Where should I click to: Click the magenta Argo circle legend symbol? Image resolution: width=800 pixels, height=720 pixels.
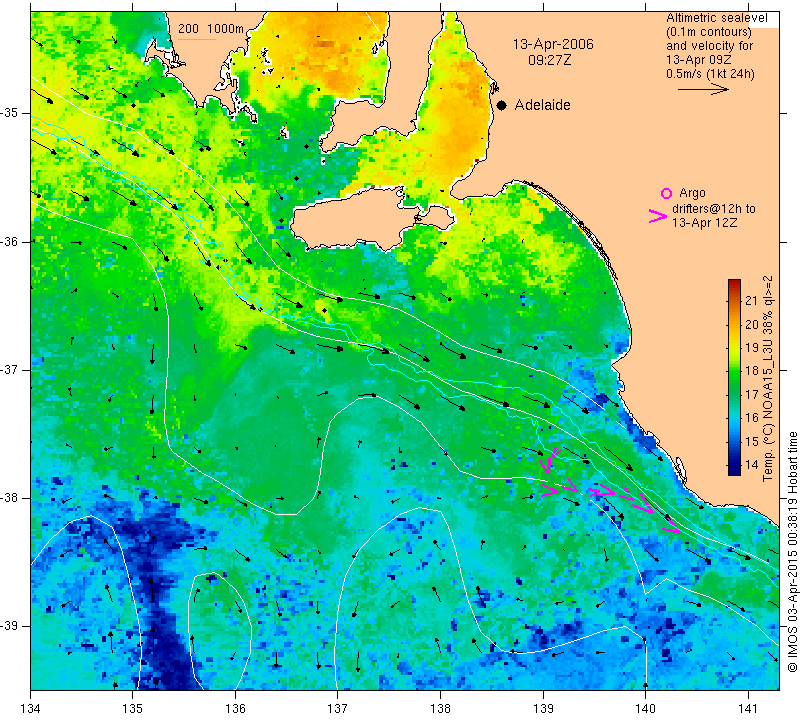[666, 193]
